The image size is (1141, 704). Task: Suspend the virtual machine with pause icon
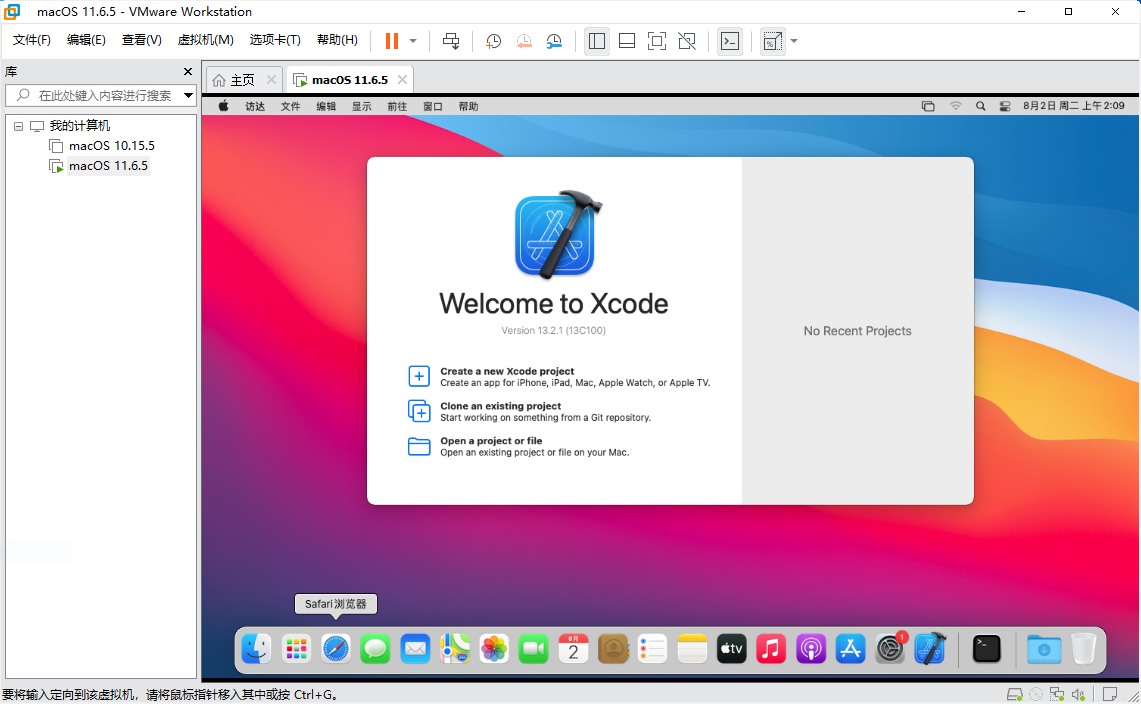[x=389, y=41]
